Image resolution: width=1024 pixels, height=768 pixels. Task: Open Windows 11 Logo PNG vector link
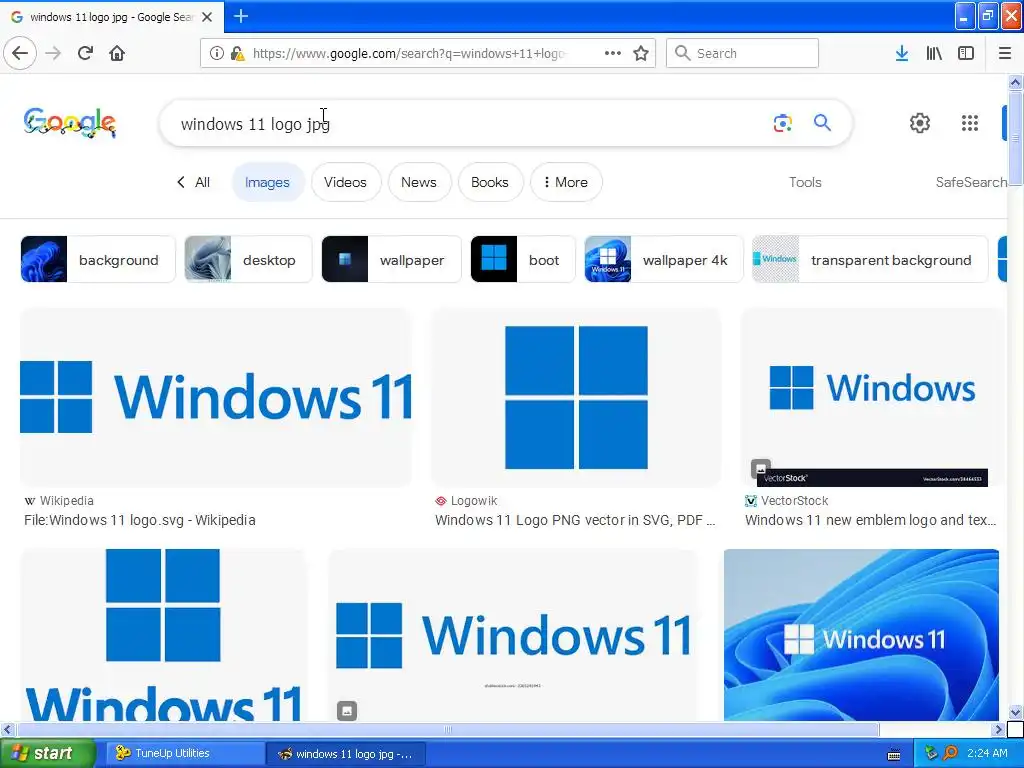pos(575,520)
